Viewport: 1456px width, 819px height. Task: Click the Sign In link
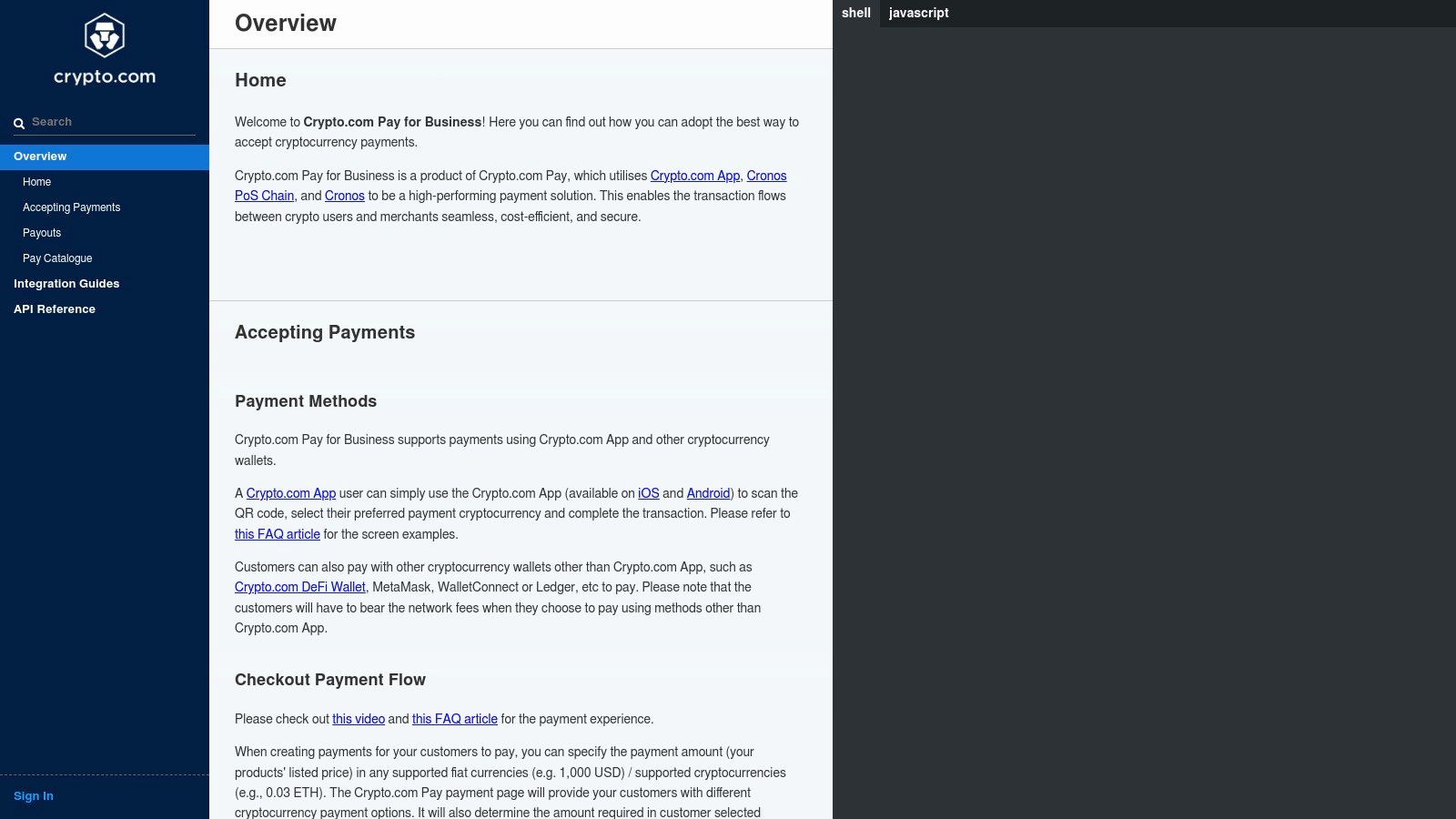[33, 795]
